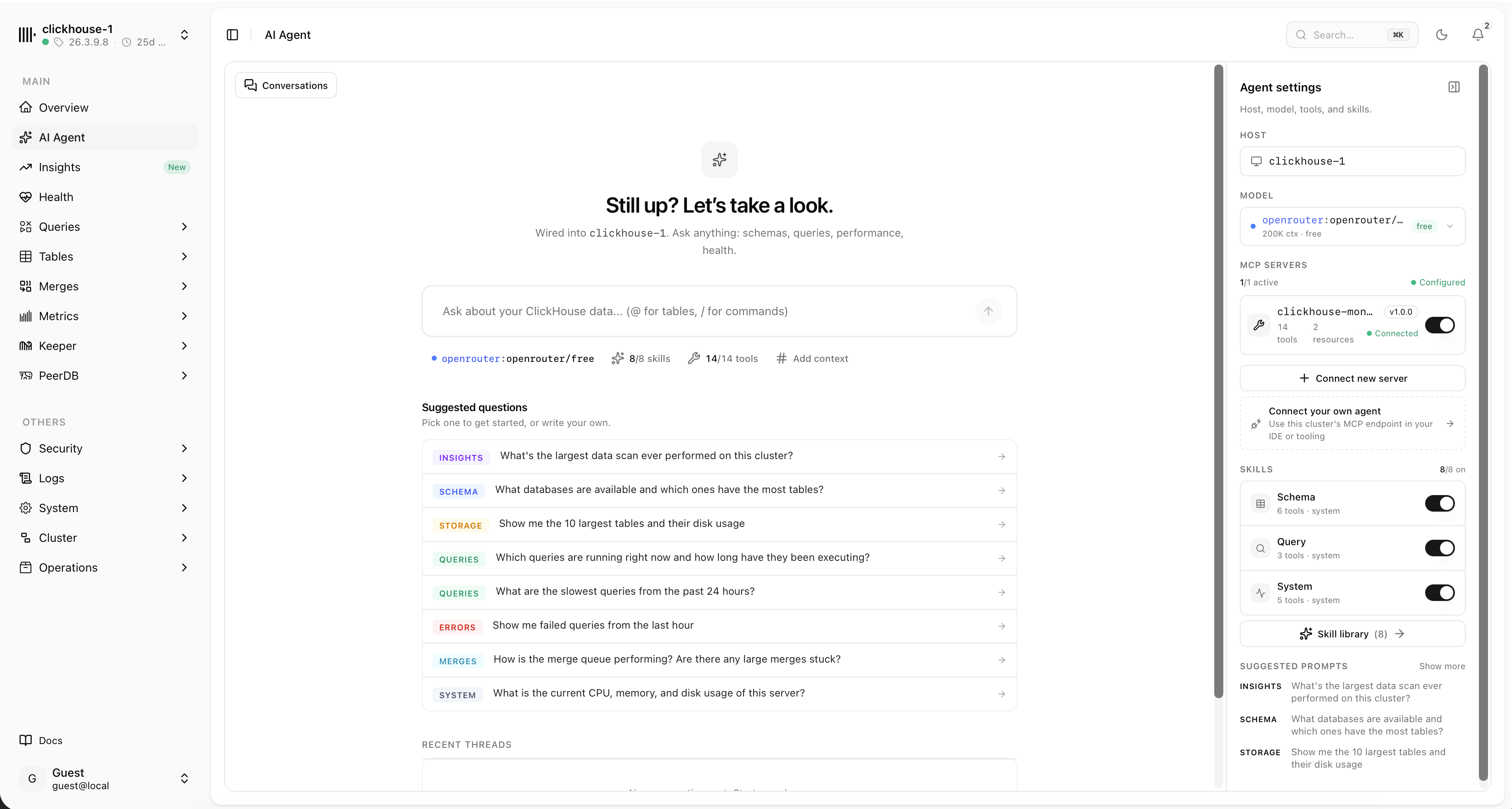Expand the Keeper sidebar section
Viewport: 1512px width, 809px height.
[184, 346]
